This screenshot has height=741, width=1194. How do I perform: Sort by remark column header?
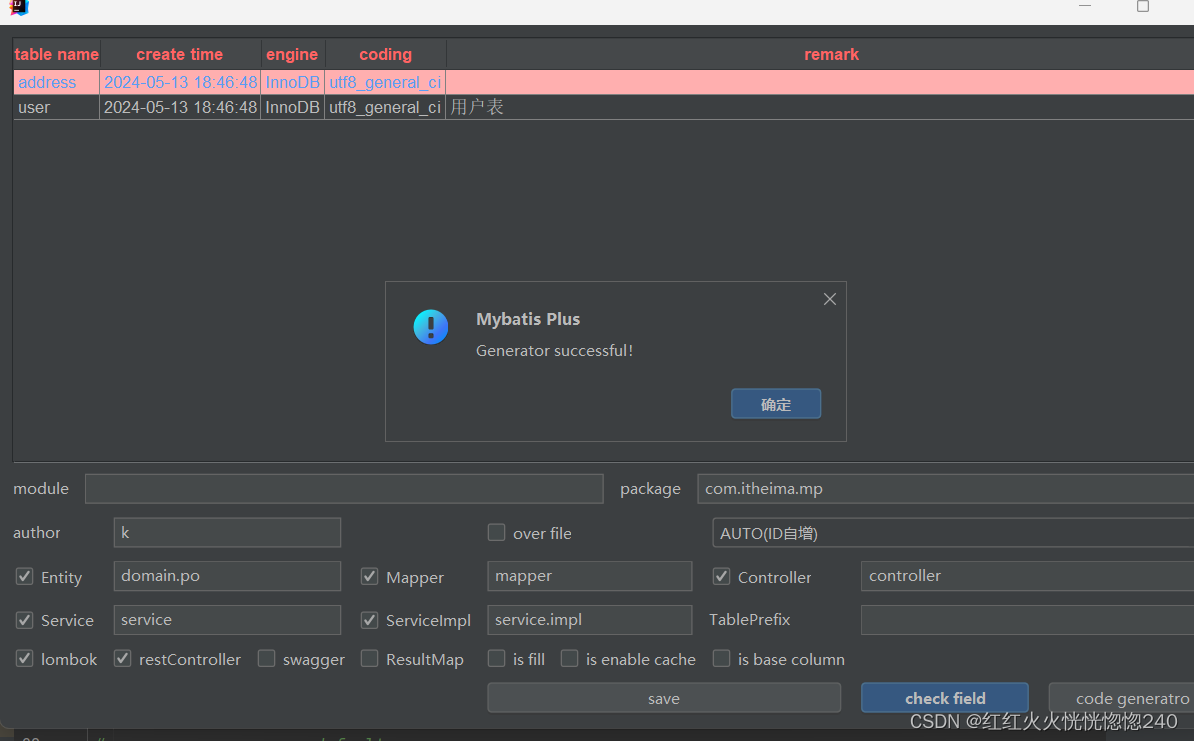820,54
